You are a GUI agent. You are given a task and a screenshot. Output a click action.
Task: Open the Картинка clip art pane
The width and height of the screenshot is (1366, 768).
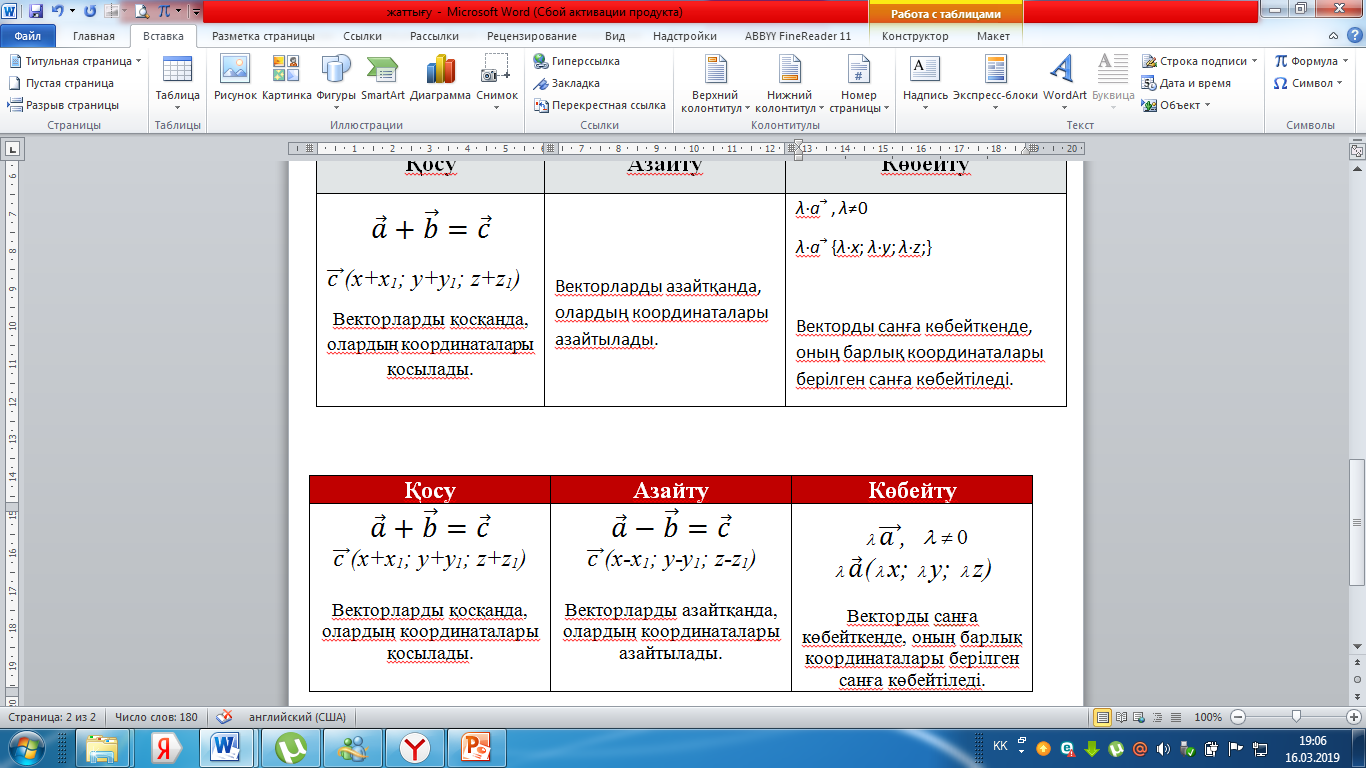click(287, 78)
